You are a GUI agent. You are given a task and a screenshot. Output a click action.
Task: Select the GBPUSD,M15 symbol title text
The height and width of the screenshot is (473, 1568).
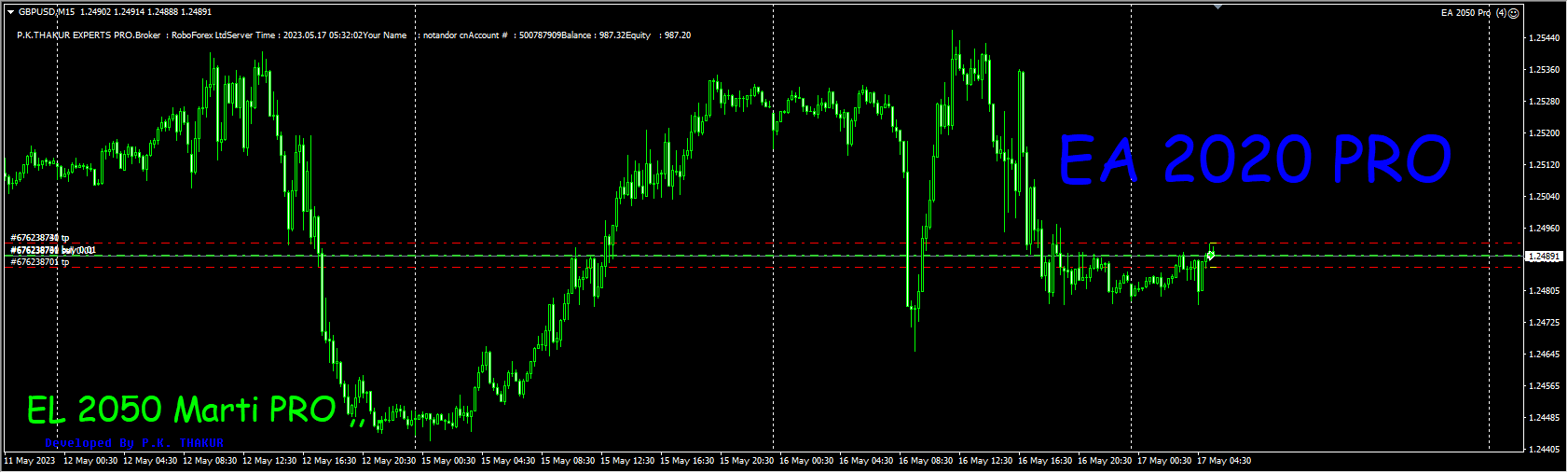coord(47,12)
